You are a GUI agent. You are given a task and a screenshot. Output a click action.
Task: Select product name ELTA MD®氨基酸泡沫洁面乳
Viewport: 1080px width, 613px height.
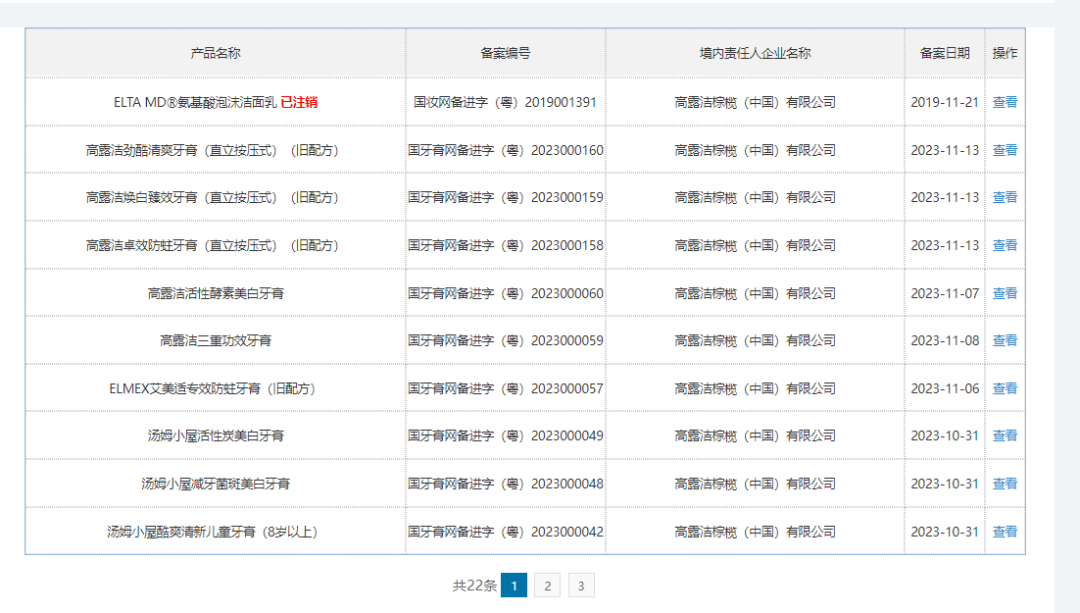[195, 102]
